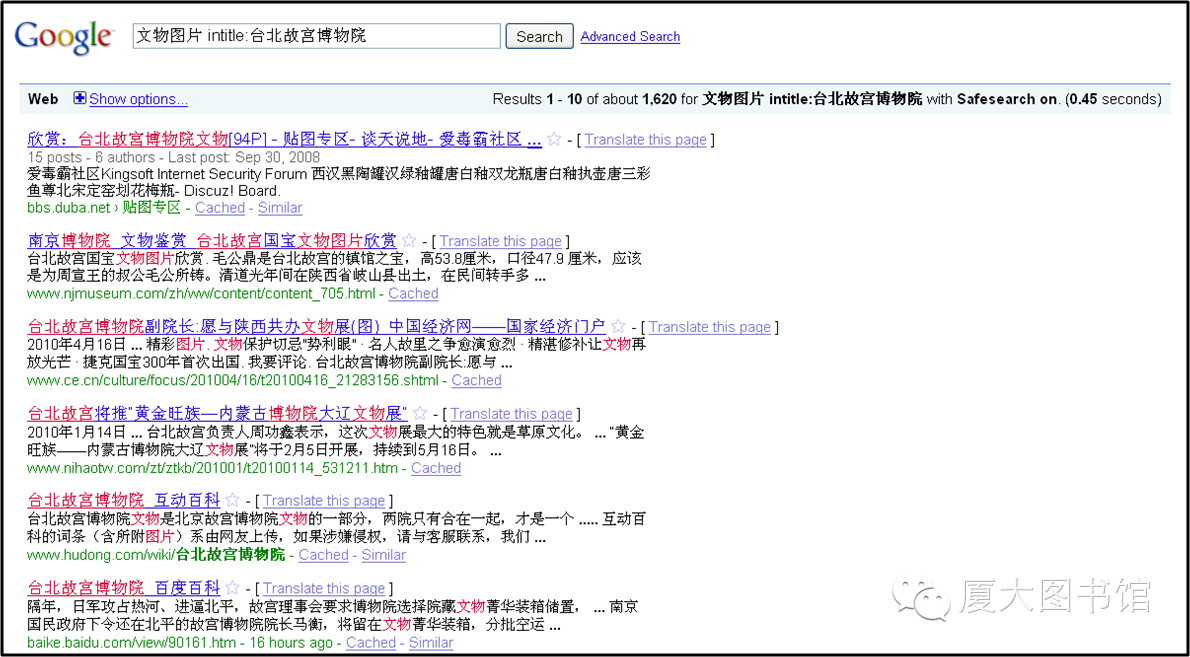The height and width of the screenshot is (657, 1190).
Task: Click the www.njmuseum.com/zh/ww/content/content_705.html URL text
Action: [x=203, y=293]
